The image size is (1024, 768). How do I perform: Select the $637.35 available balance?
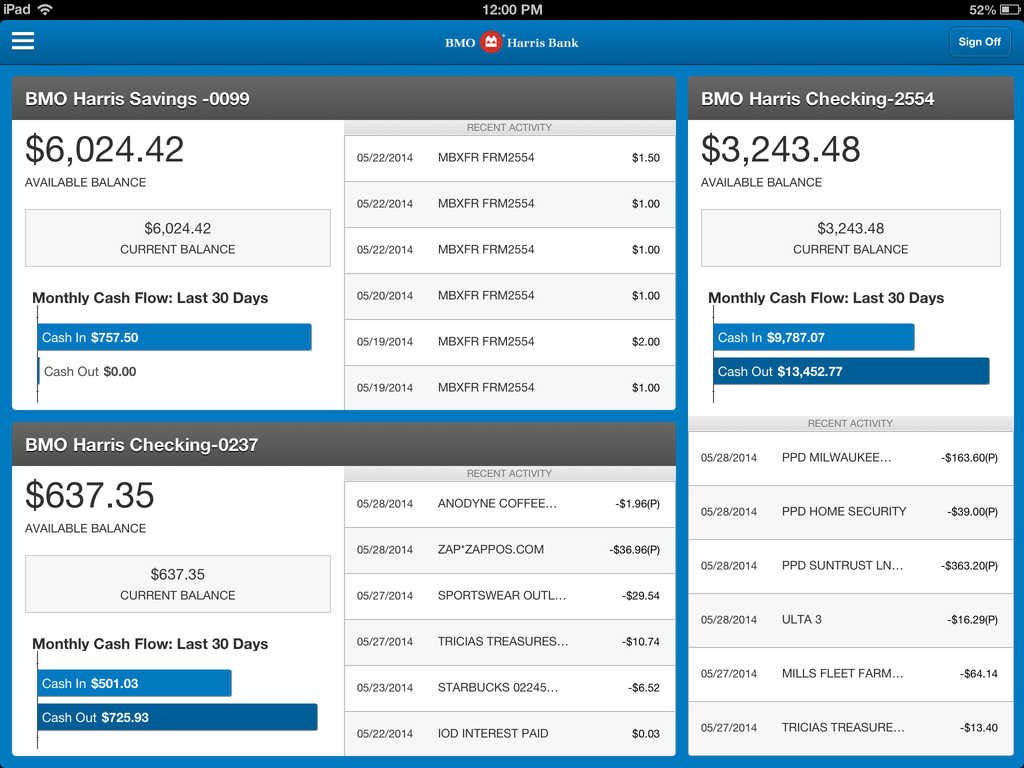pos(89,496)
